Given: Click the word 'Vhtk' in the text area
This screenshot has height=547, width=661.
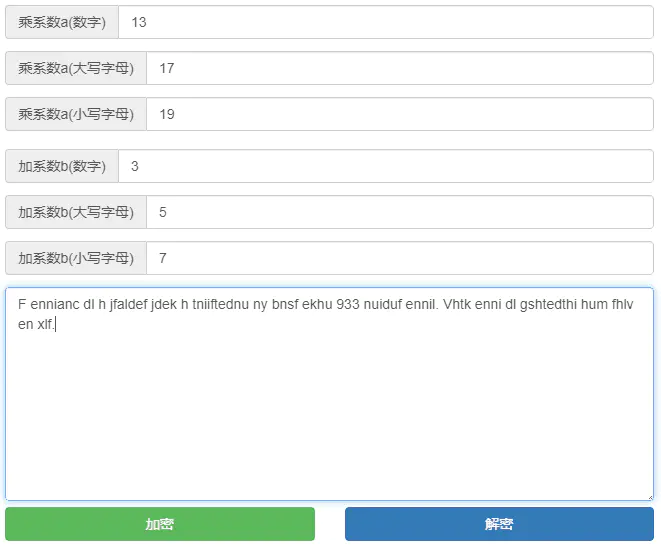Looking at the screenshot, I should (x=457, y=304).
